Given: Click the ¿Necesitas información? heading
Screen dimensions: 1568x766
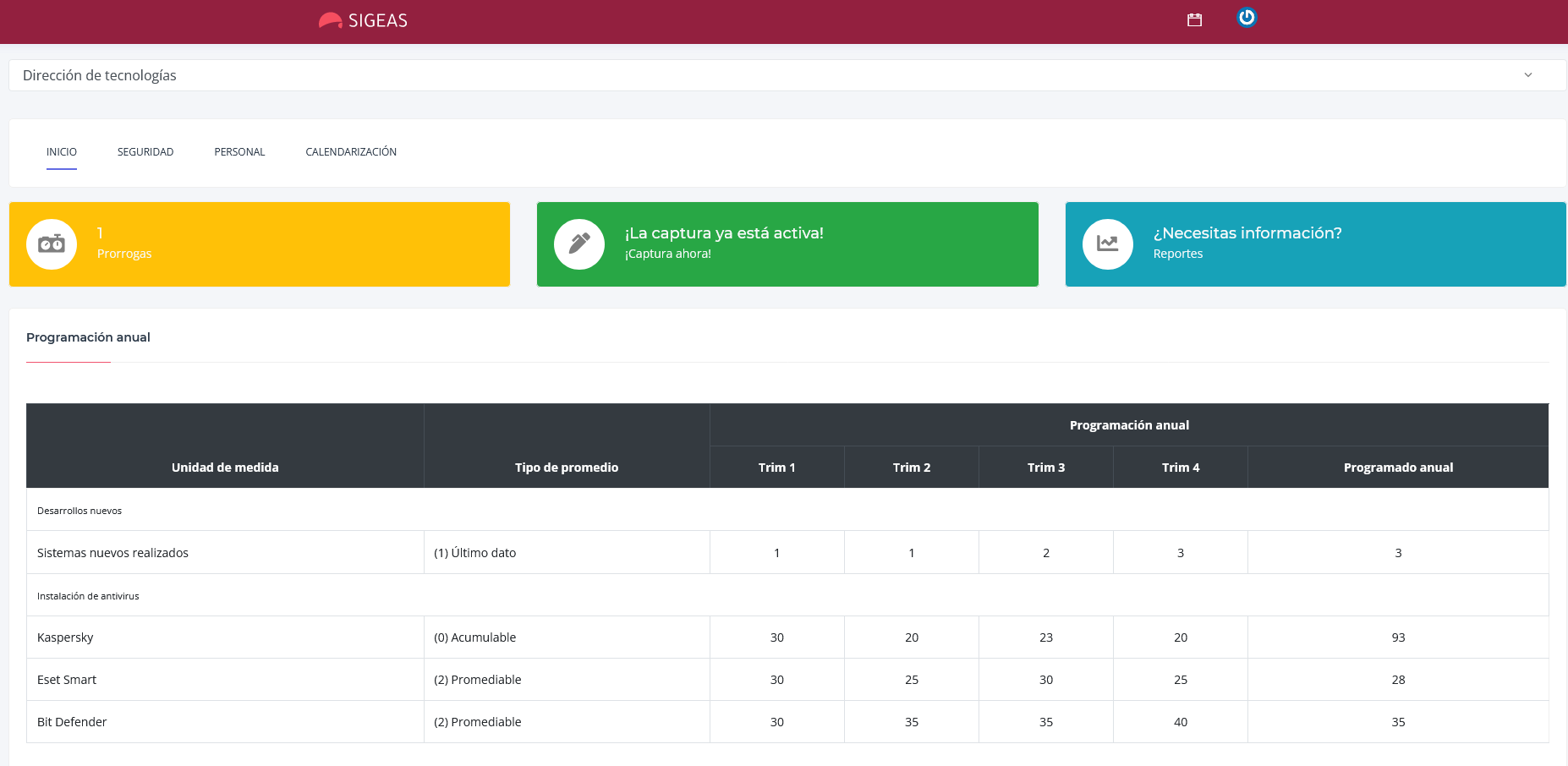Looking at the screenshot, I should tap(1247, 233).
